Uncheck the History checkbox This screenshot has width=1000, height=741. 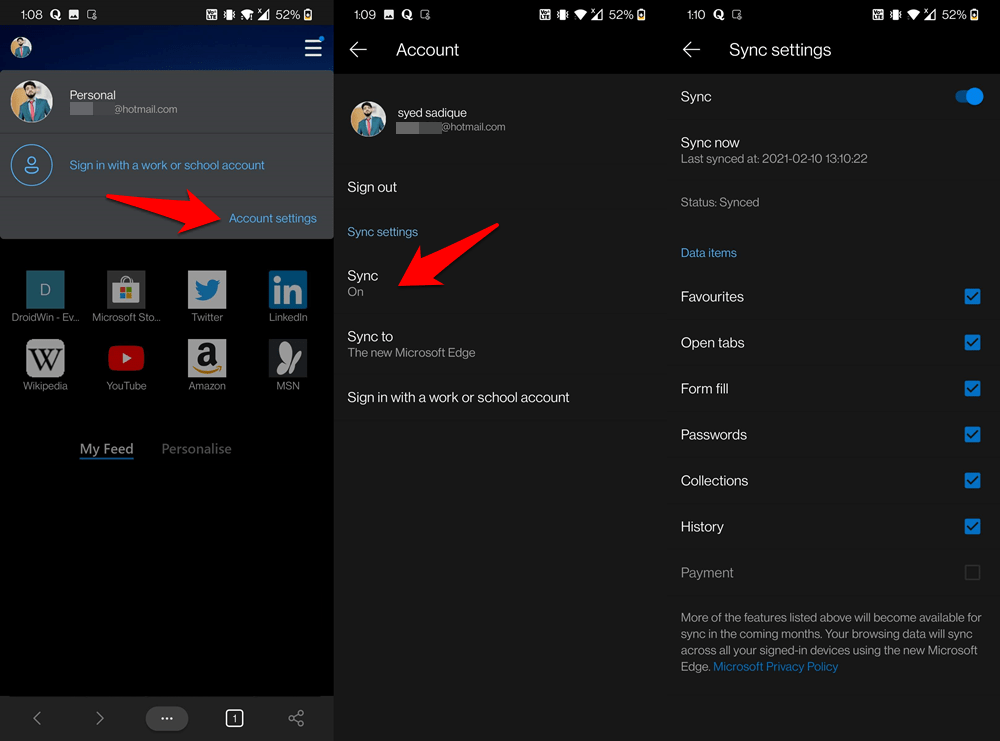(x=972, y=526)
